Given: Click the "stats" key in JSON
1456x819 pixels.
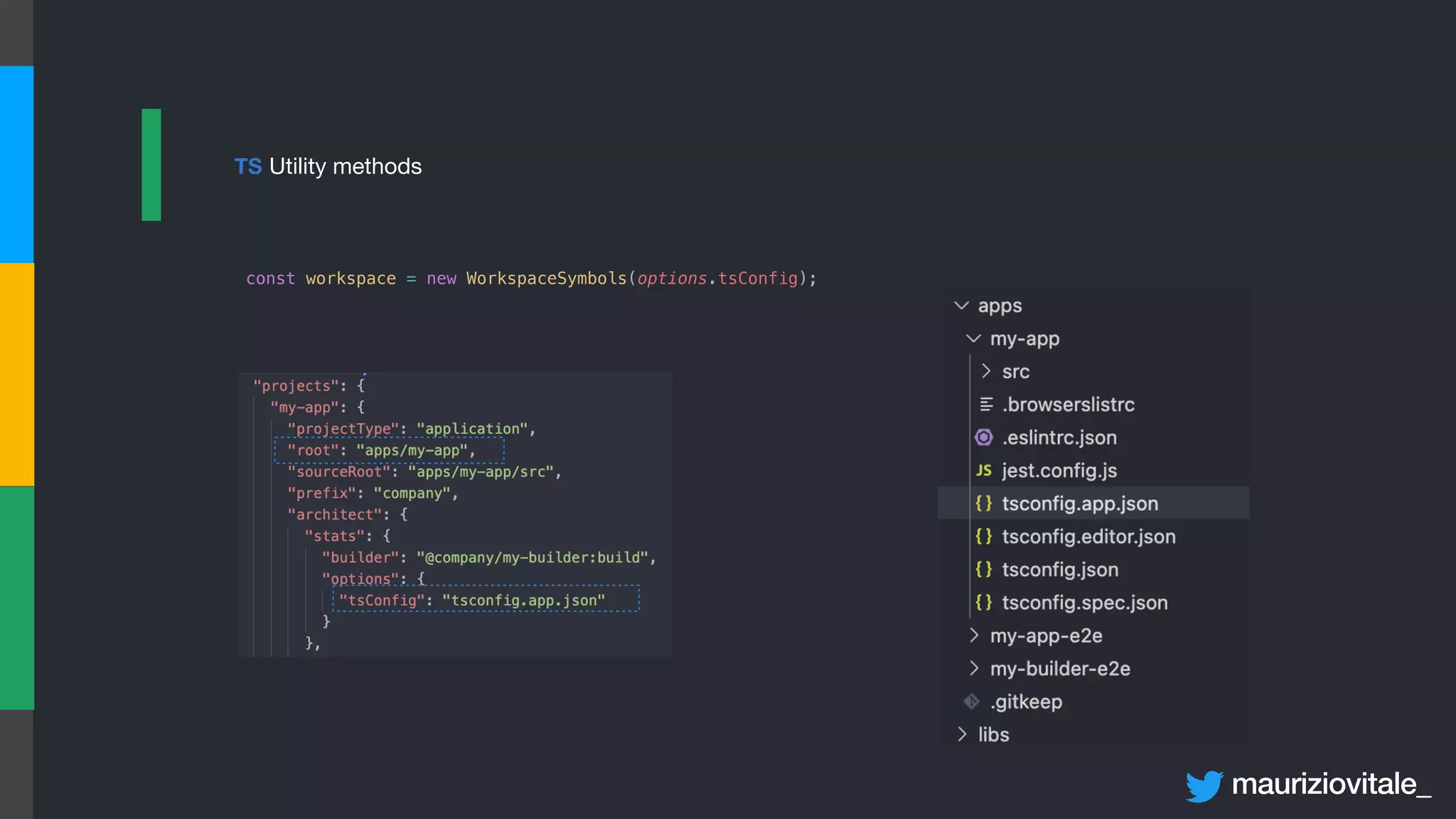Looking at the screenshot, I should click(334, 535).
